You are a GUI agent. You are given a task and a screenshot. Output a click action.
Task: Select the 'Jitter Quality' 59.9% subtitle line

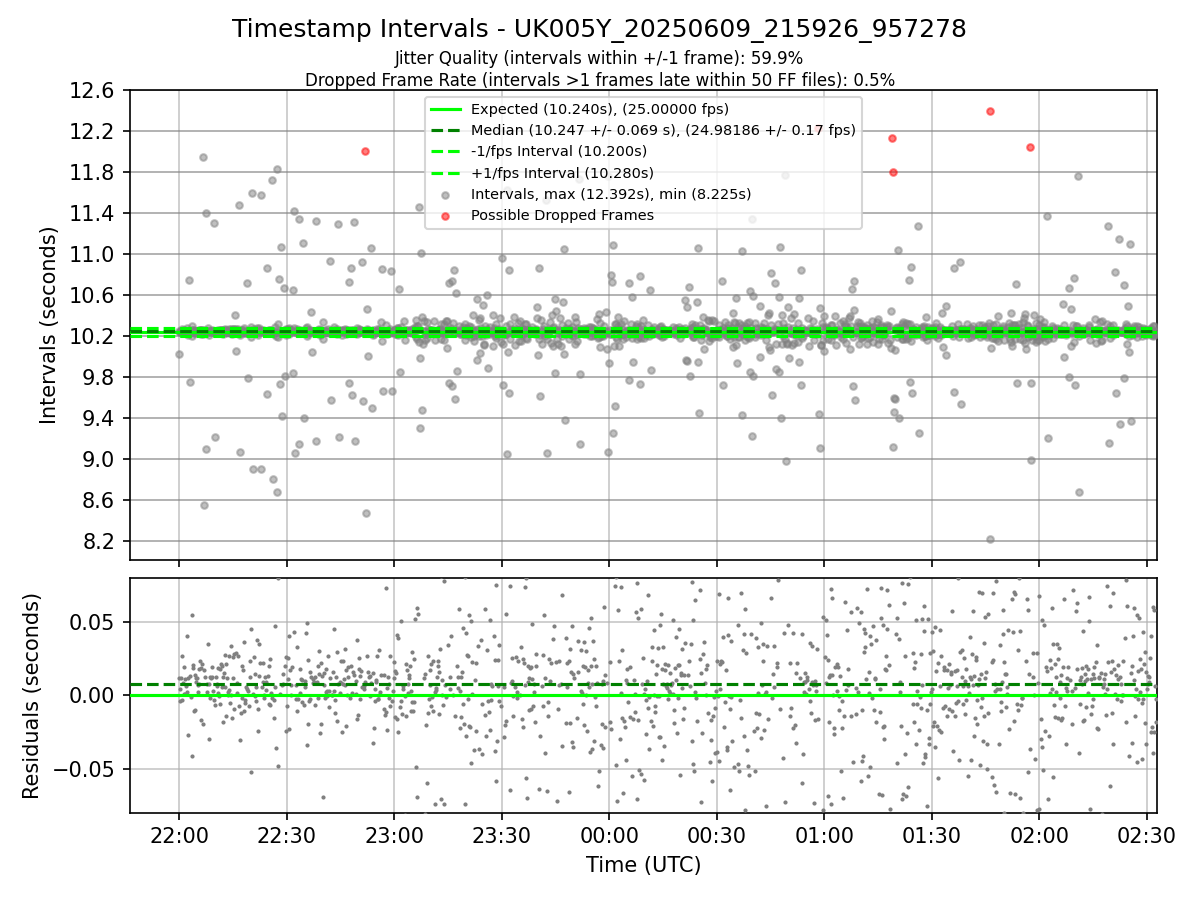[x=599, y=58]
